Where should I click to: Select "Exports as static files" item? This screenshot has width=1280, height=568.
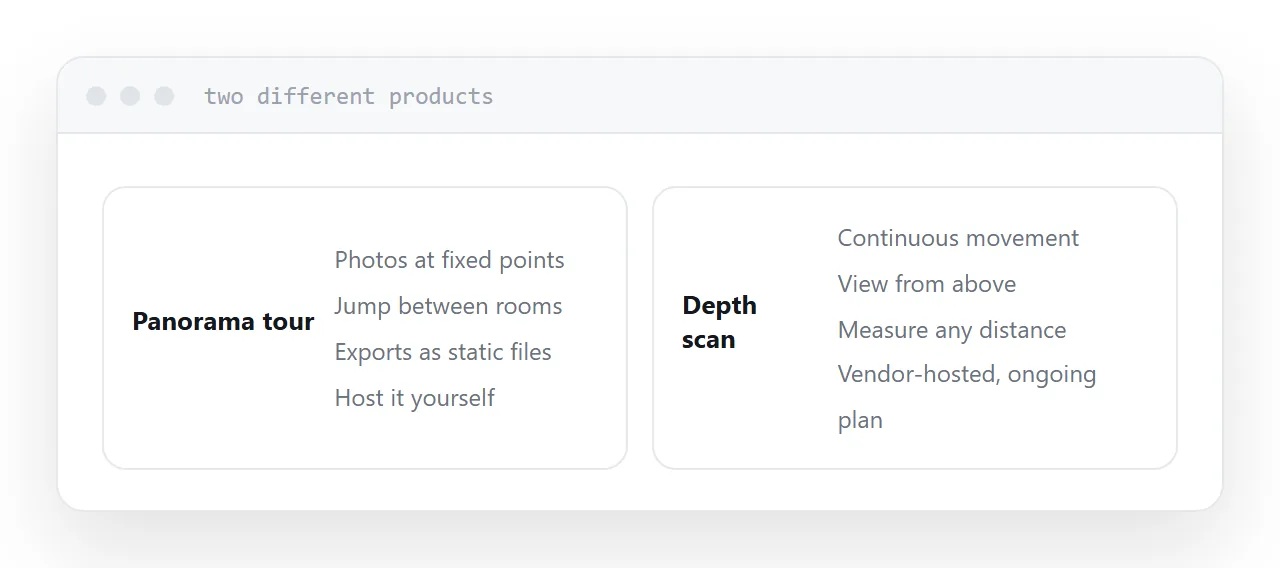click(443, 352)
